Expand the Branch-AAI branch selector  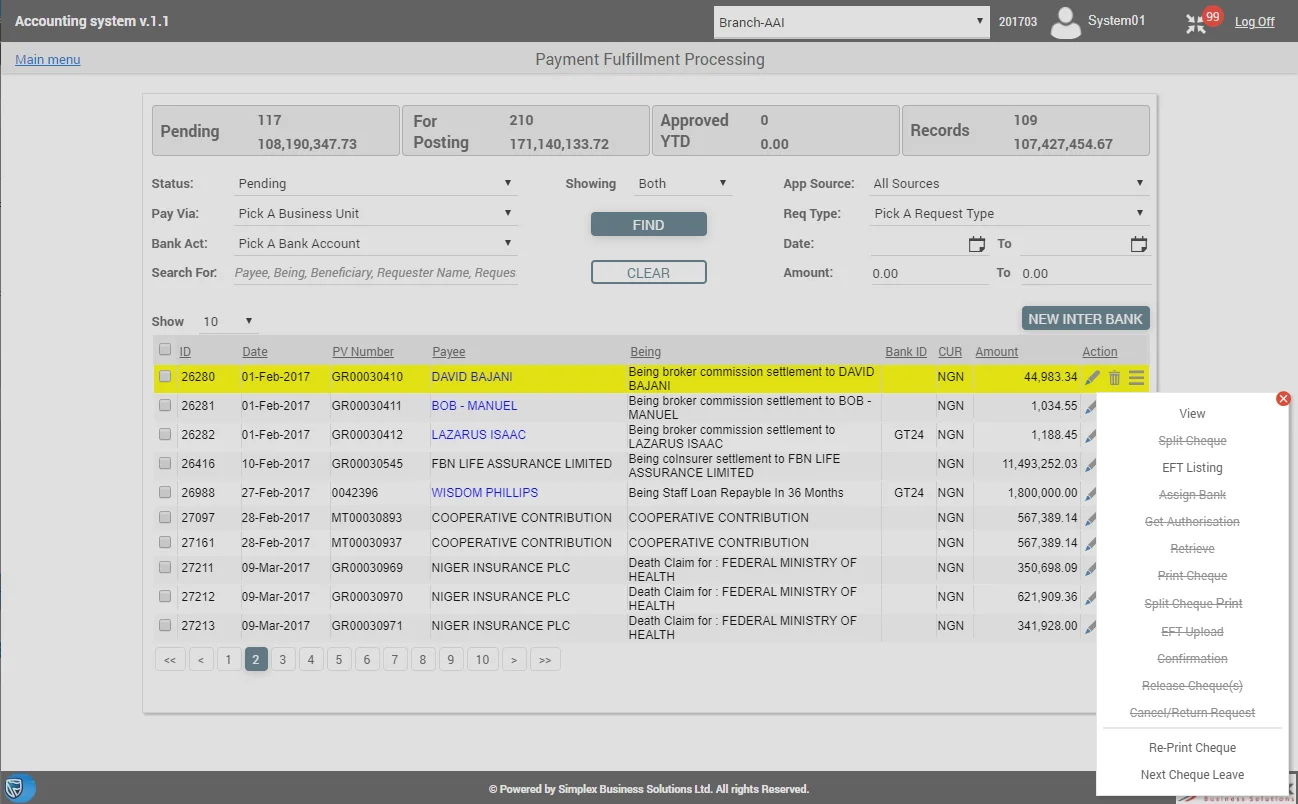click(x=851, y=22)
